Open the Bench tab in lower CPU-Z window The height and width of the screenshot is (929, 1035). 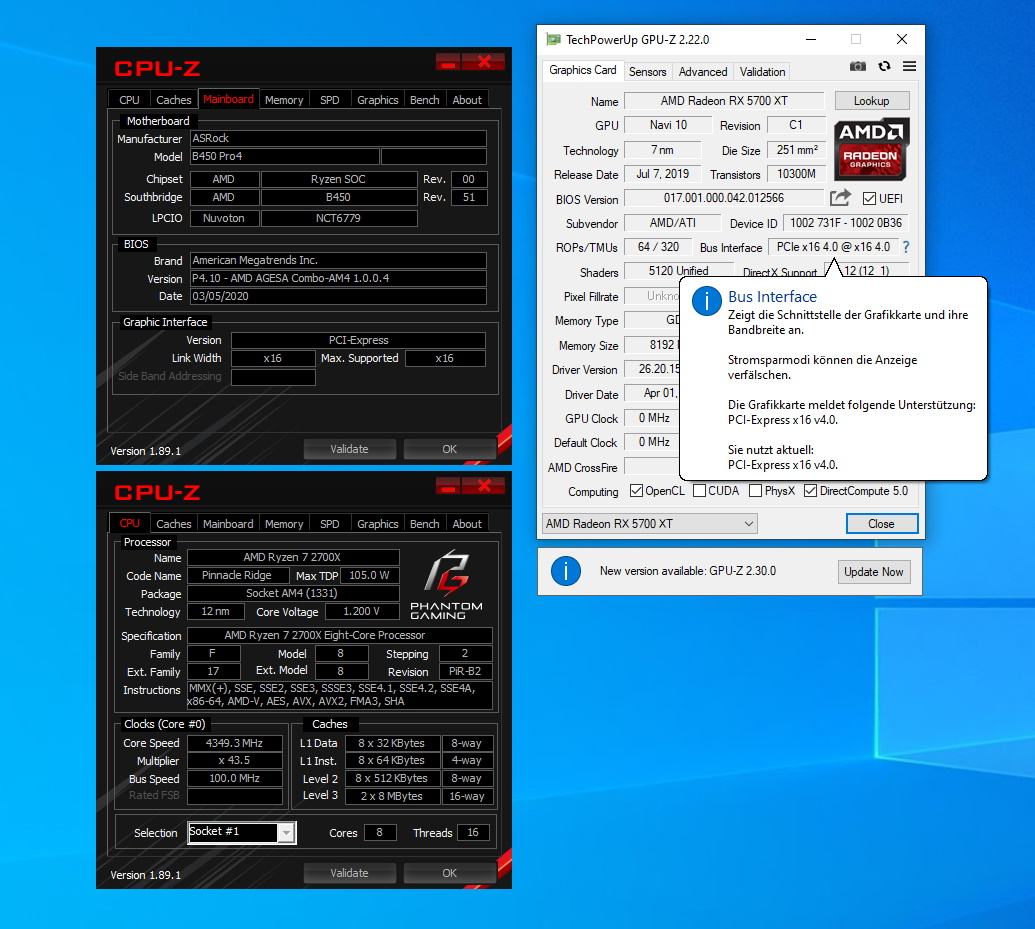click(424, 524)
